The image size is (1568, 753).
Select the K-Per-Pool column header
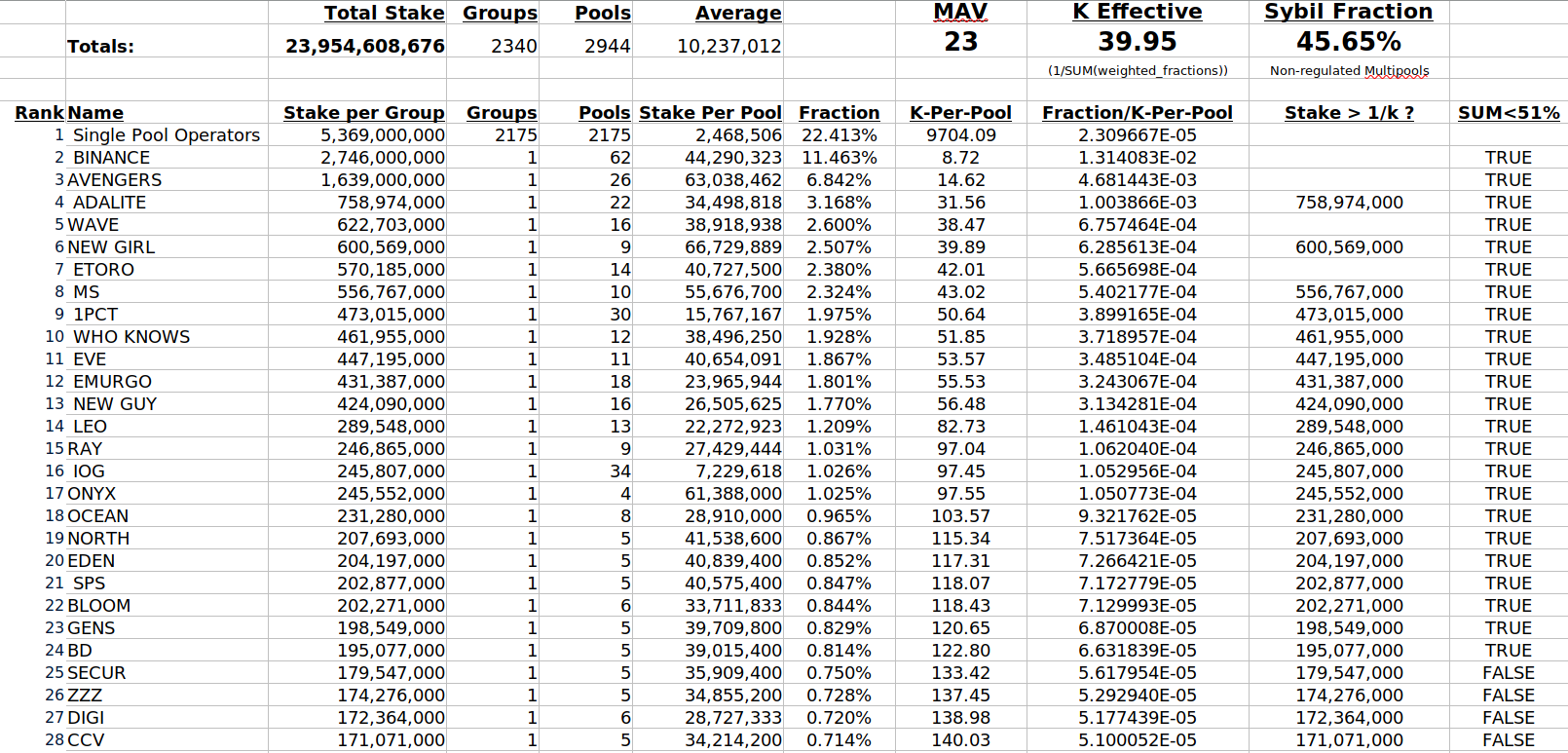[x=960, y=113]
